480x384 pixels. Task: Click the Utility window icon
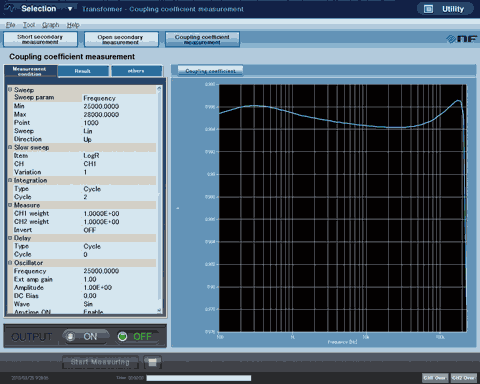[x=428, y=9]
